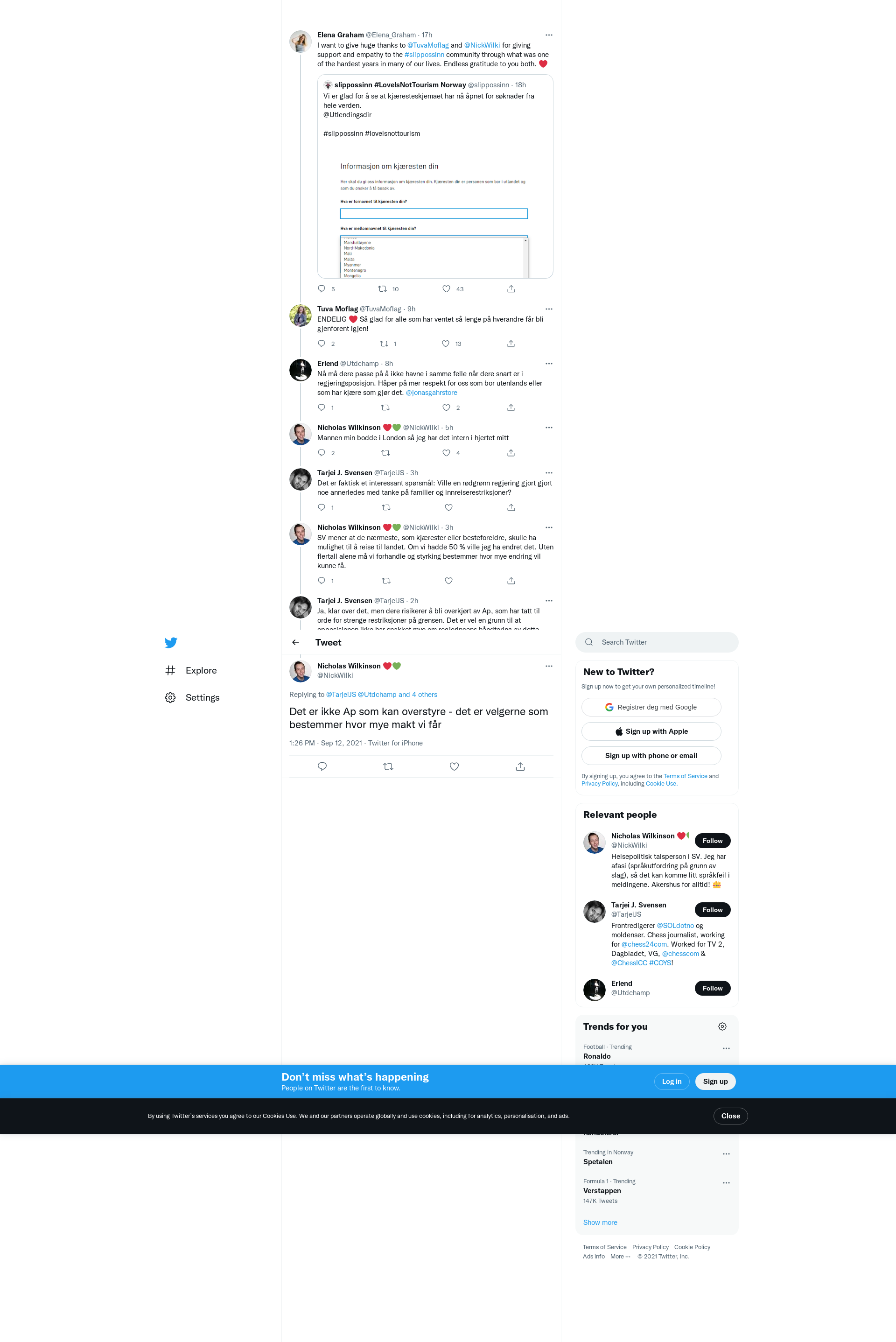Retweet Elena Graham's tweet

pos(383,288)
